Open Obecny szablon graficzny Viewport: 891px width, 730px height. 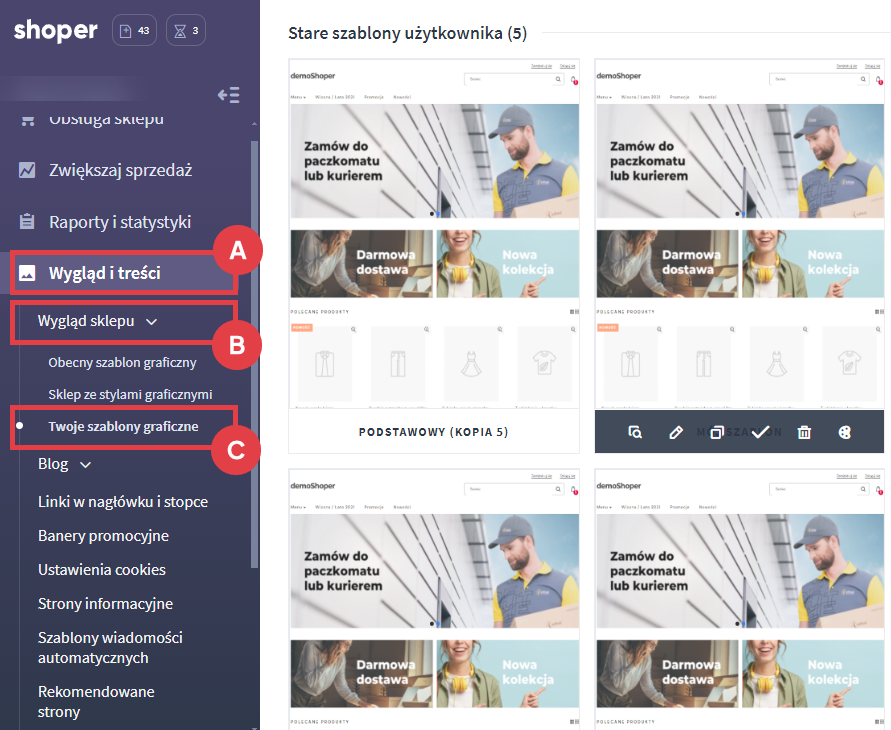point(122,362)
